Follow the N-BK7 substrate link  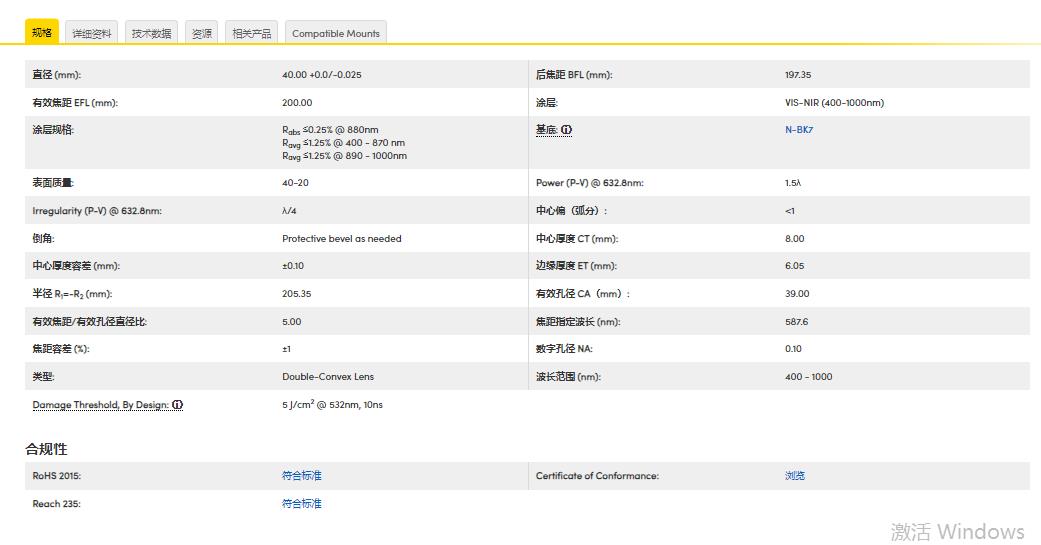[799, 130]
